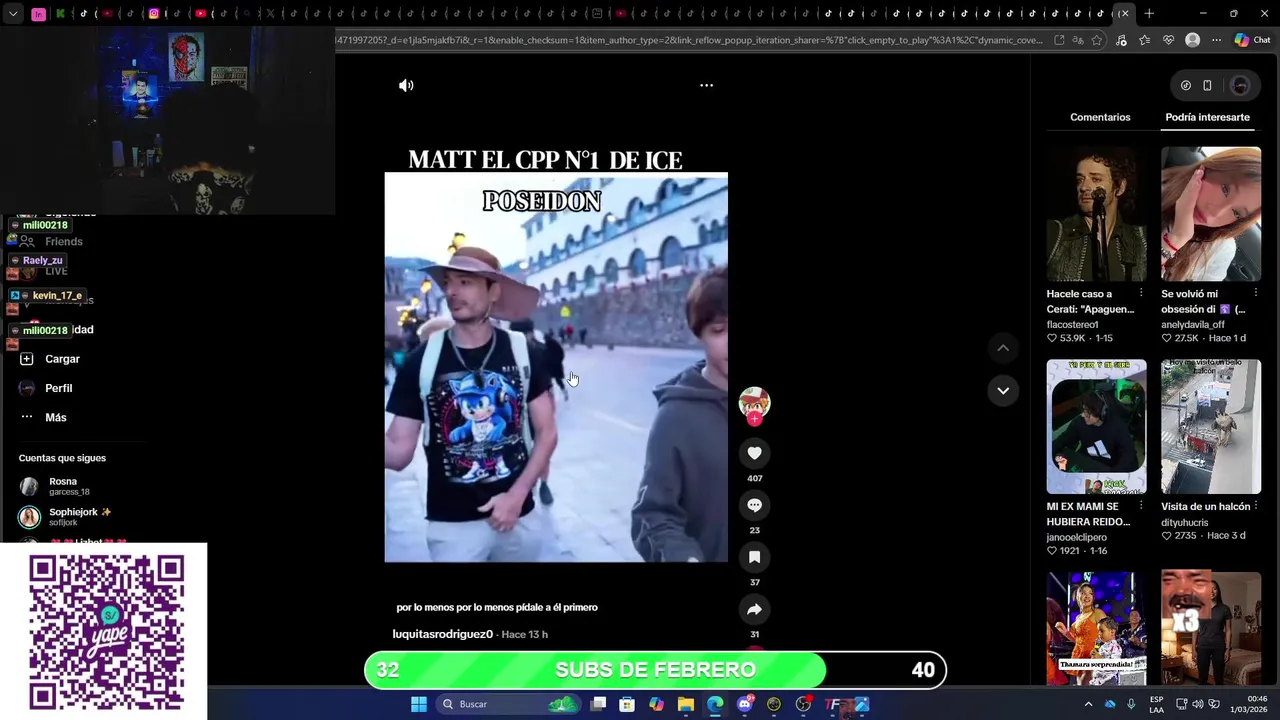Click the taskbar Buscar search box
Screen dimensions: 1280x720
(x=510, y=704)
